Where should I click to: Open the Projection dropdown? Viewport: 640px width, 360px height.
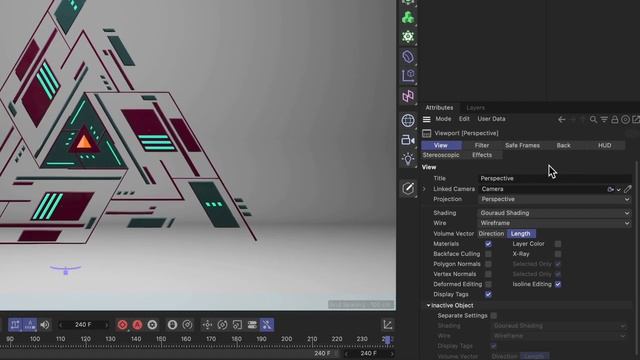pos(554,199)
